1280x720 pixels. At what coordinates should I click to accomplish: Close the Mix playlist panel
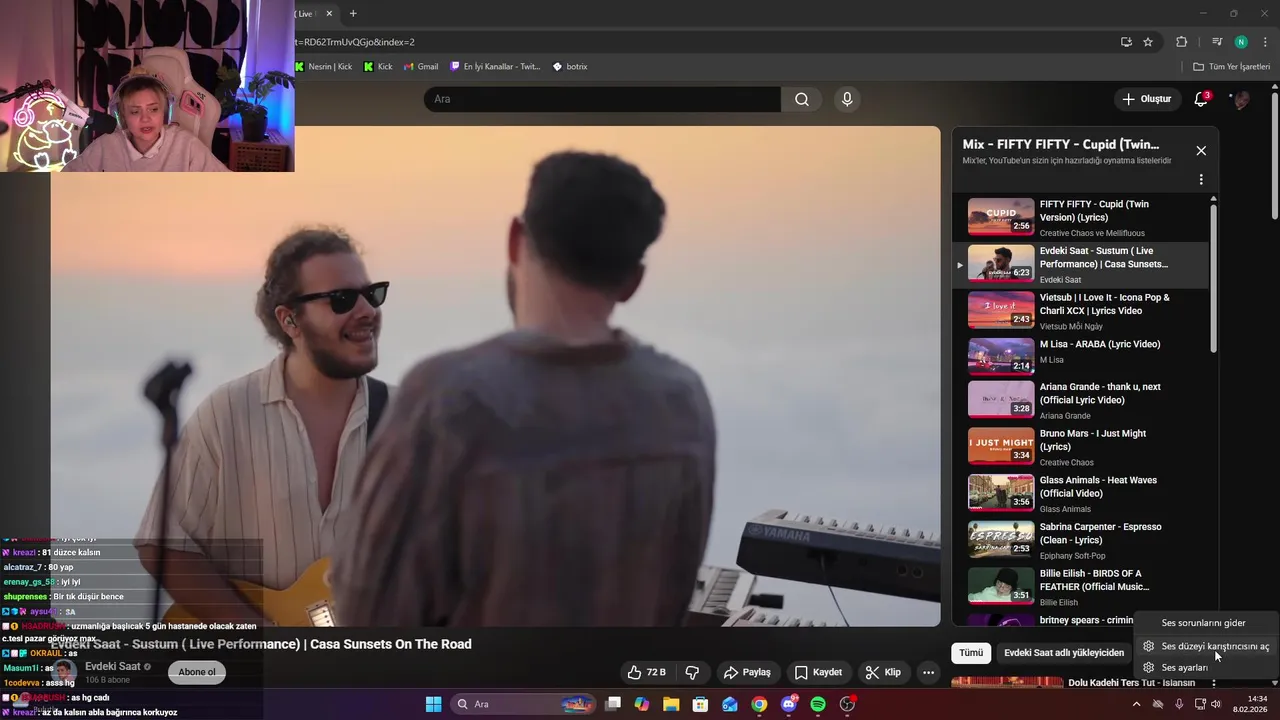[1201, 150]
